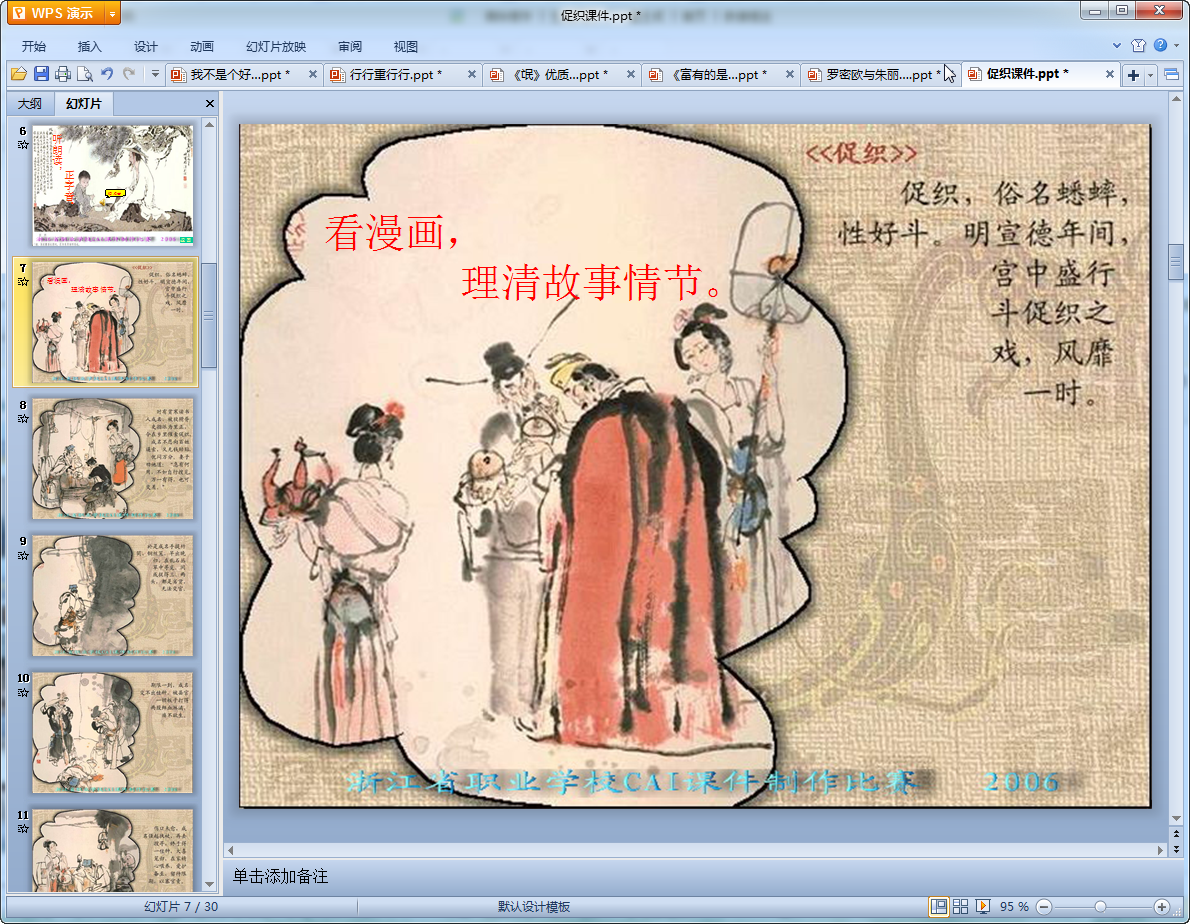1190x924 pixels.
Task: Select slide 10 thumbnail
Action: click(113, 733)
